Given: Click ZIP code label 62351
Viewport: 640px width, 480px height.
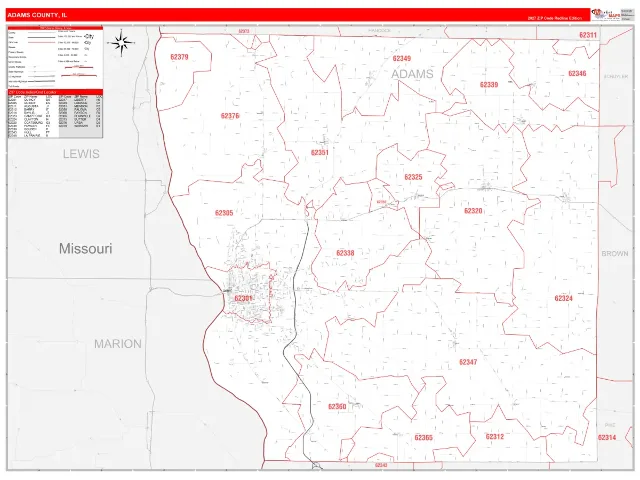Looking at the screenshot, I should click(320, 153).
